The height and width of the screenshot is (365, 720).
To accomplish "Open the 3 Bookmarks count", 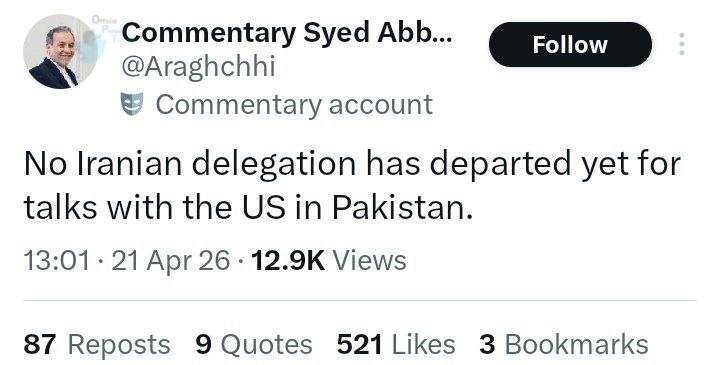I will coord(564,344).
